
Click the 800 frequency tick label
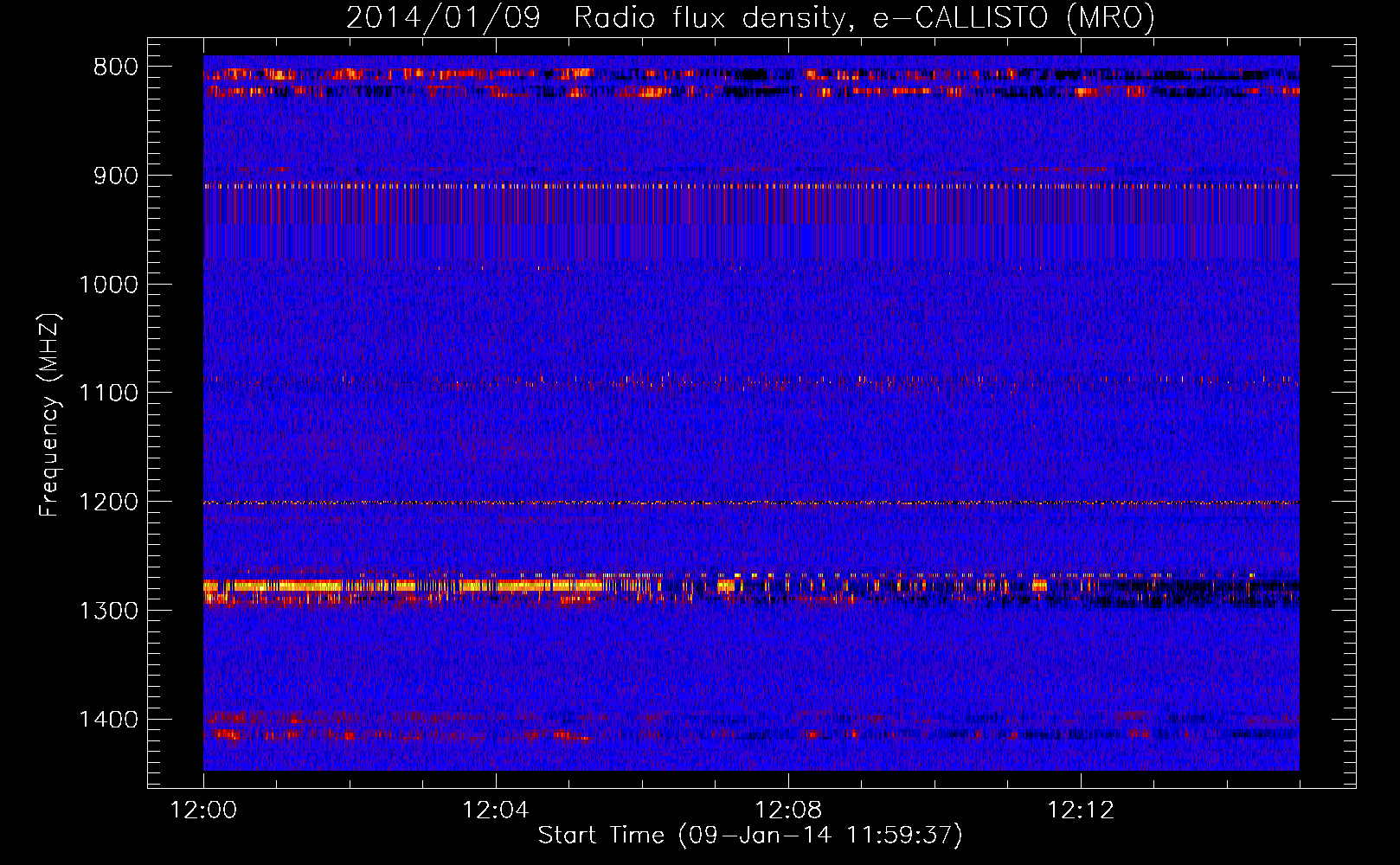[x=116, y=67]
